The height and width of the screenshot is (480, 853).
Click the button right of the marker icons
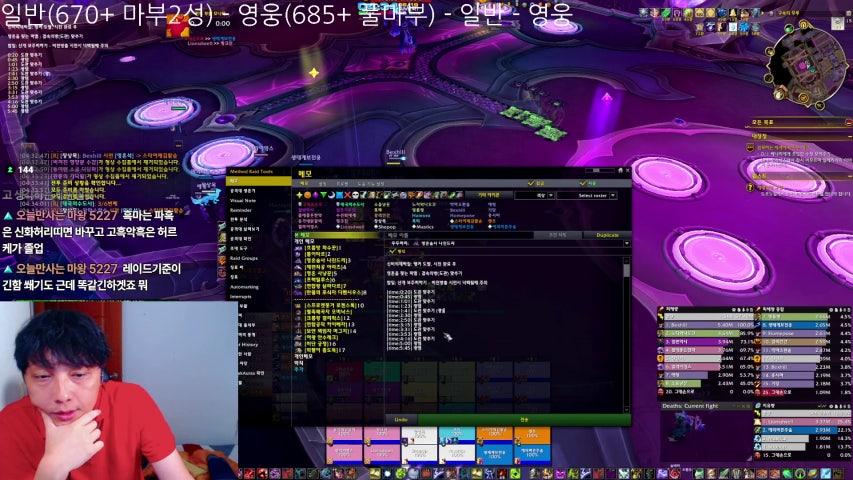pyautogui.click(x=489, y=195)
